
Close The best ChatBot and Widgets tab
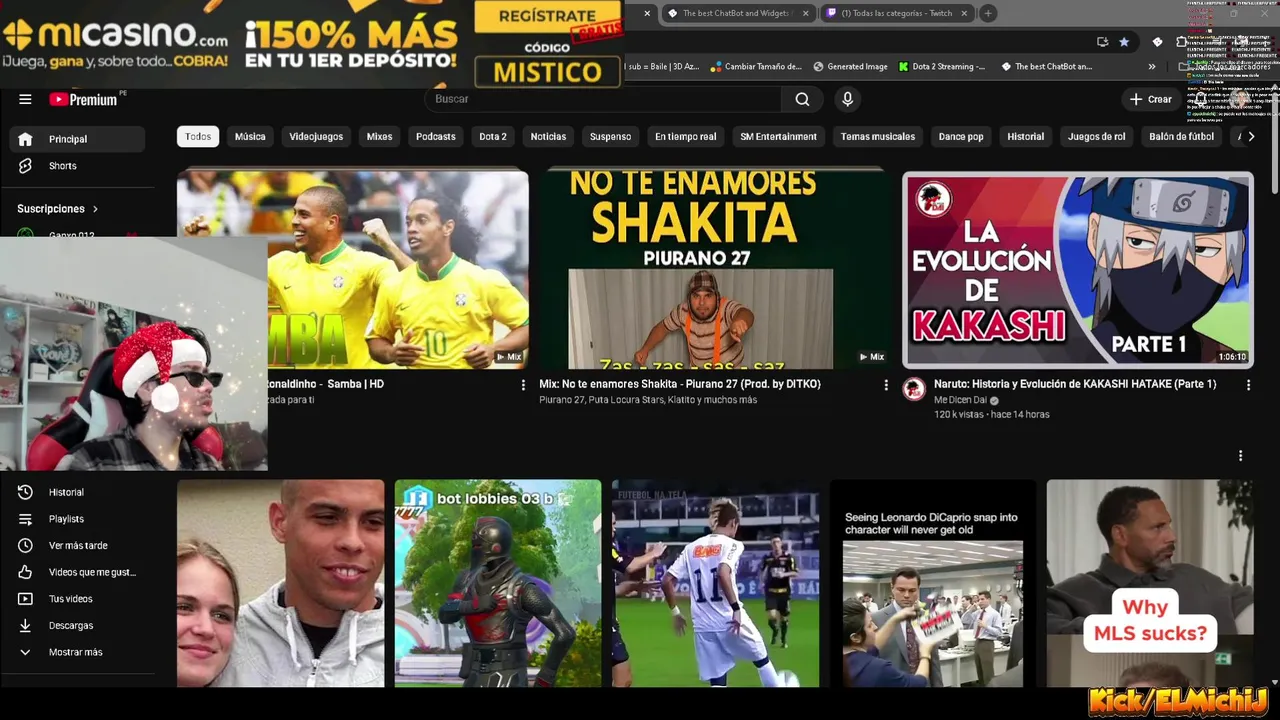805,13
